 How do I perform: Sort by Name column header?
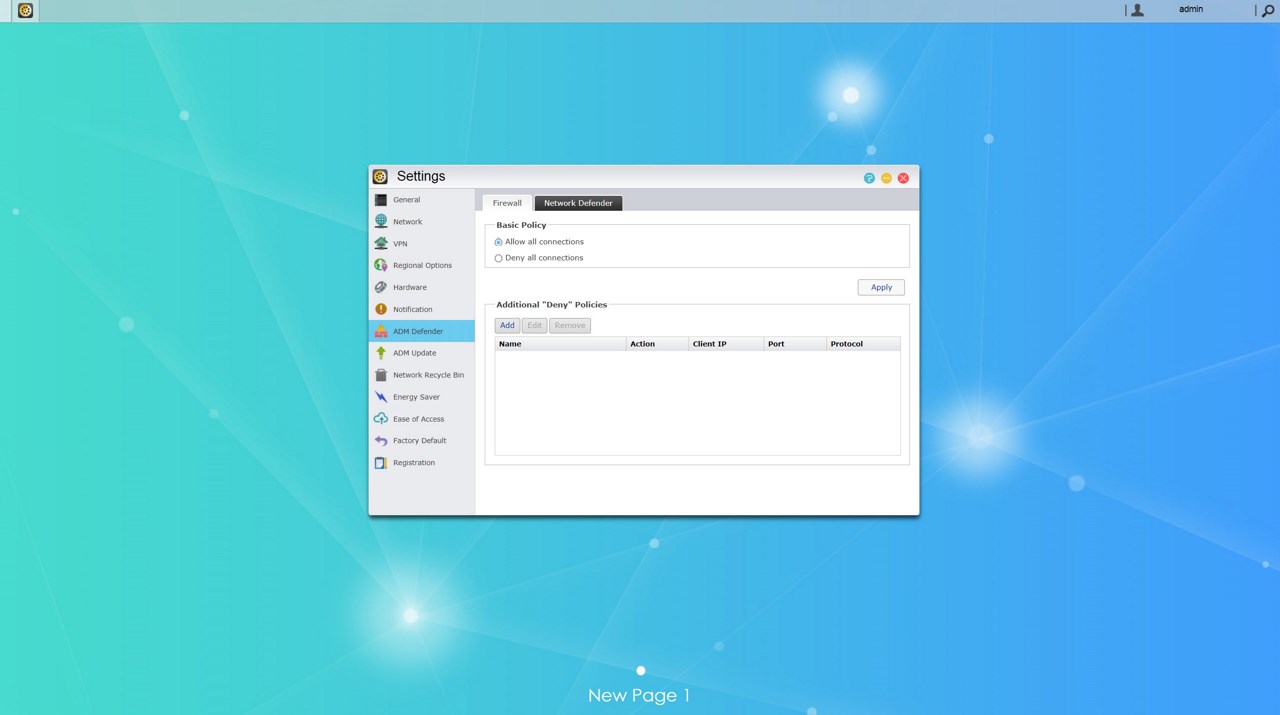click(x=561, y=344)
